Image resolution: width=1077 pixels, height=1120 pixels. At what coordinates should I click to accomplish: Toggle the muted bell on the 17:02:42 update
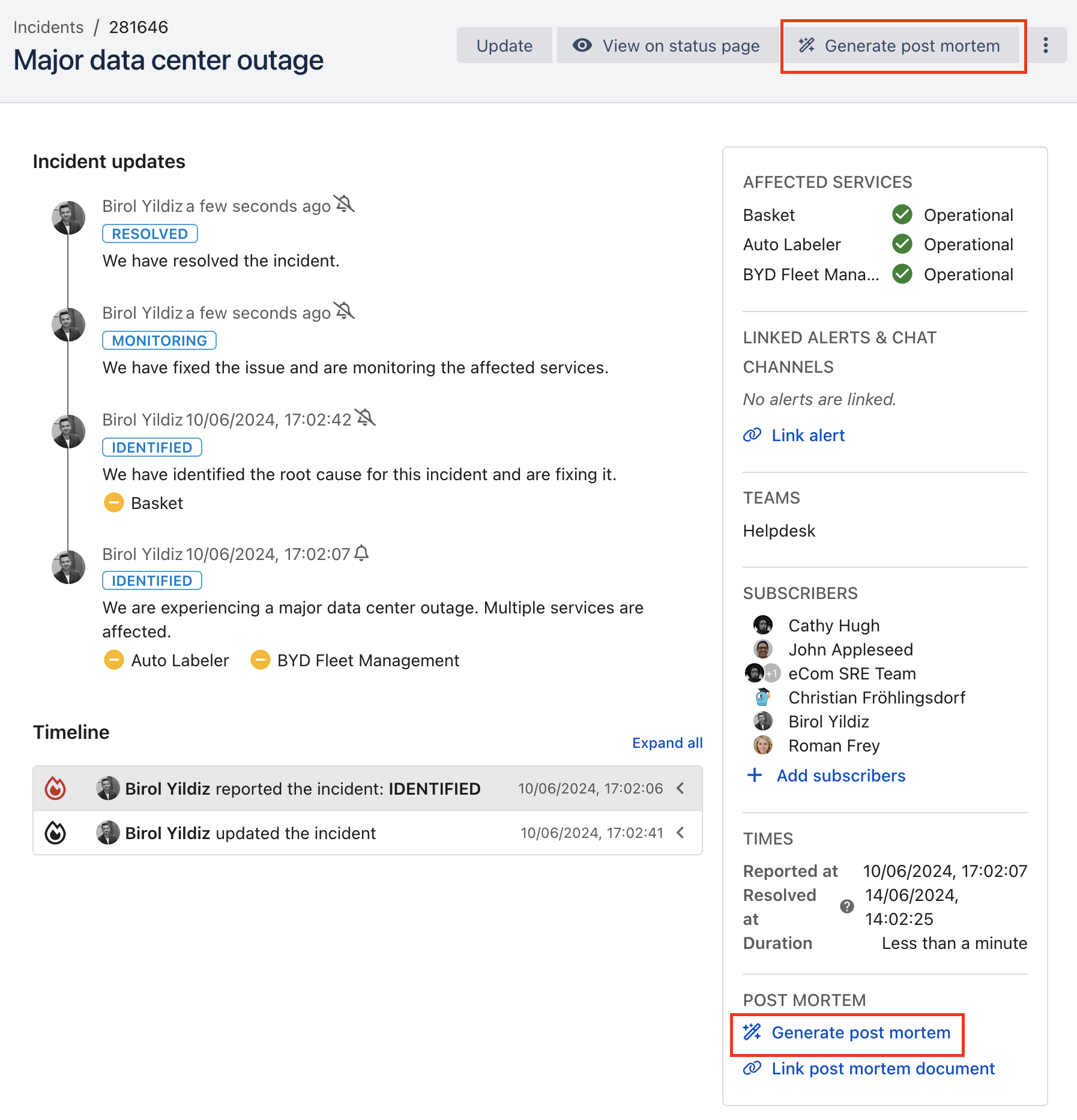[x=365, y=418]
